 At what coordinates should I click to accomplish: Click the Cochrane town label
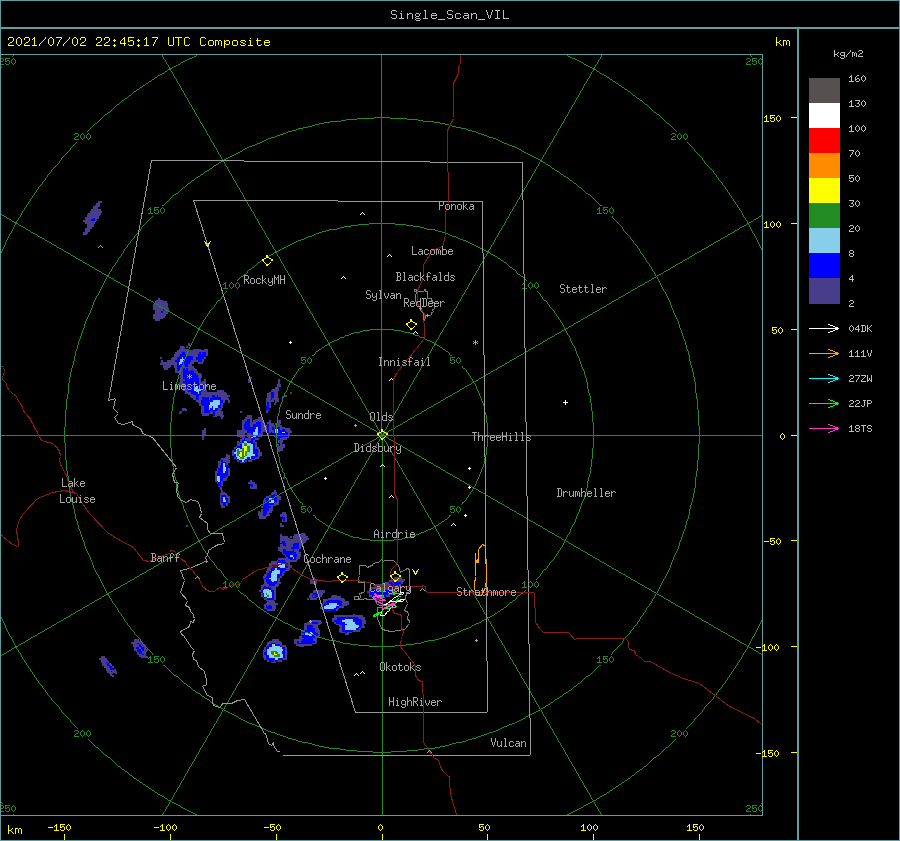[327, 559]
